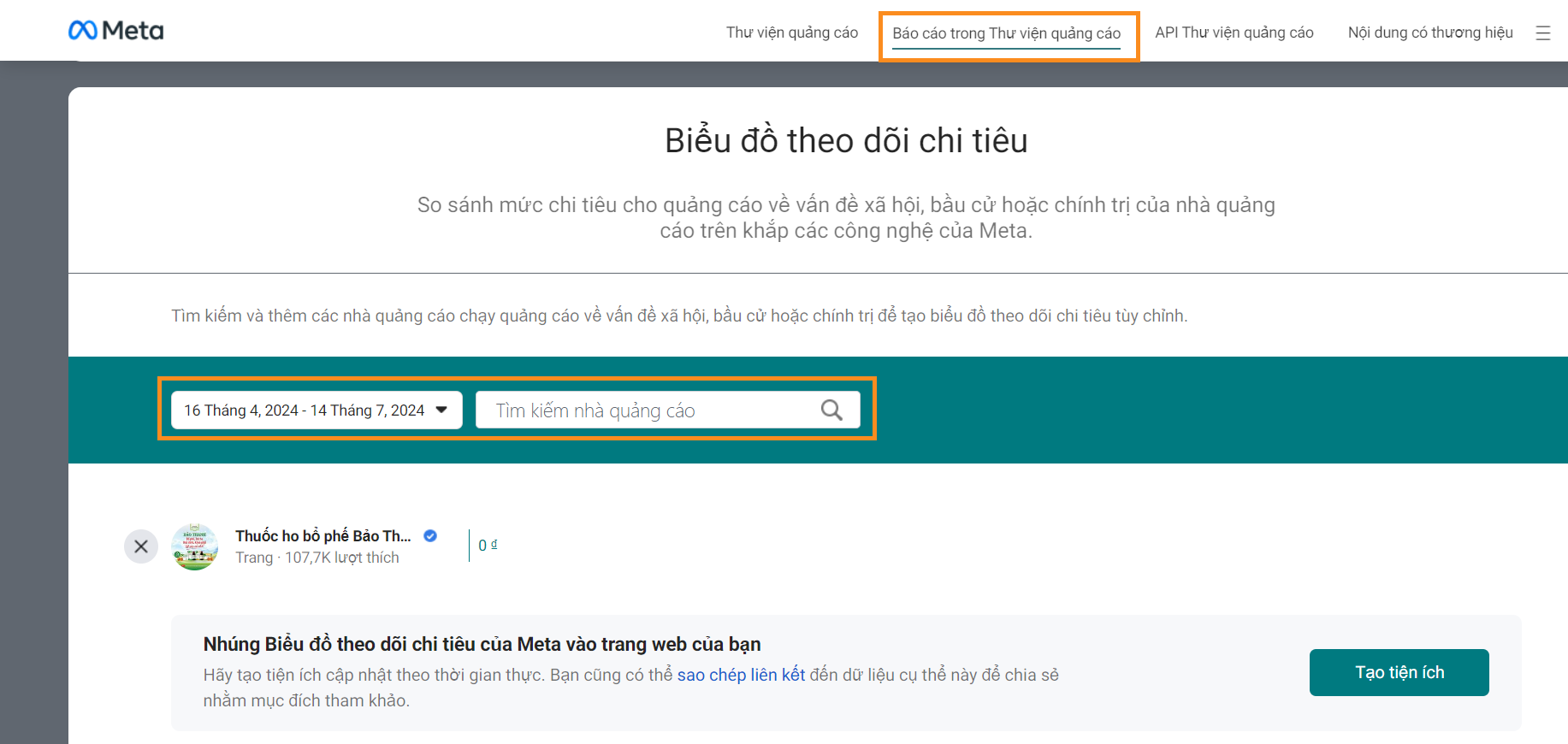This screenshot has width=1568, height=744.
Task: Click the Trang · 107,7K lượt thích text
Action: point(317,558)
